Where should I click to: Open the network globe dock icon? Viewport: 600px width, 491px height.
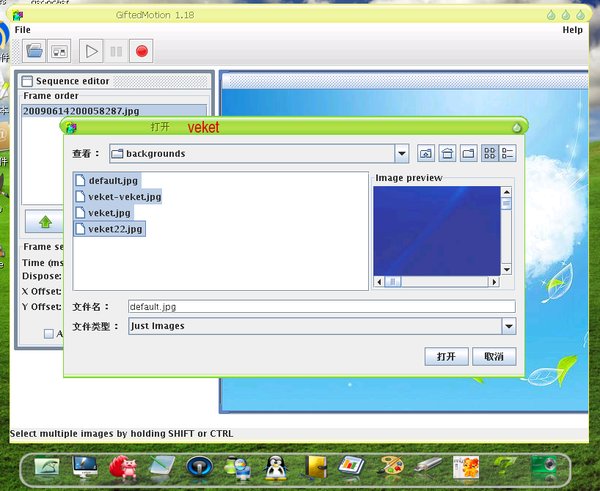point(238,468)
